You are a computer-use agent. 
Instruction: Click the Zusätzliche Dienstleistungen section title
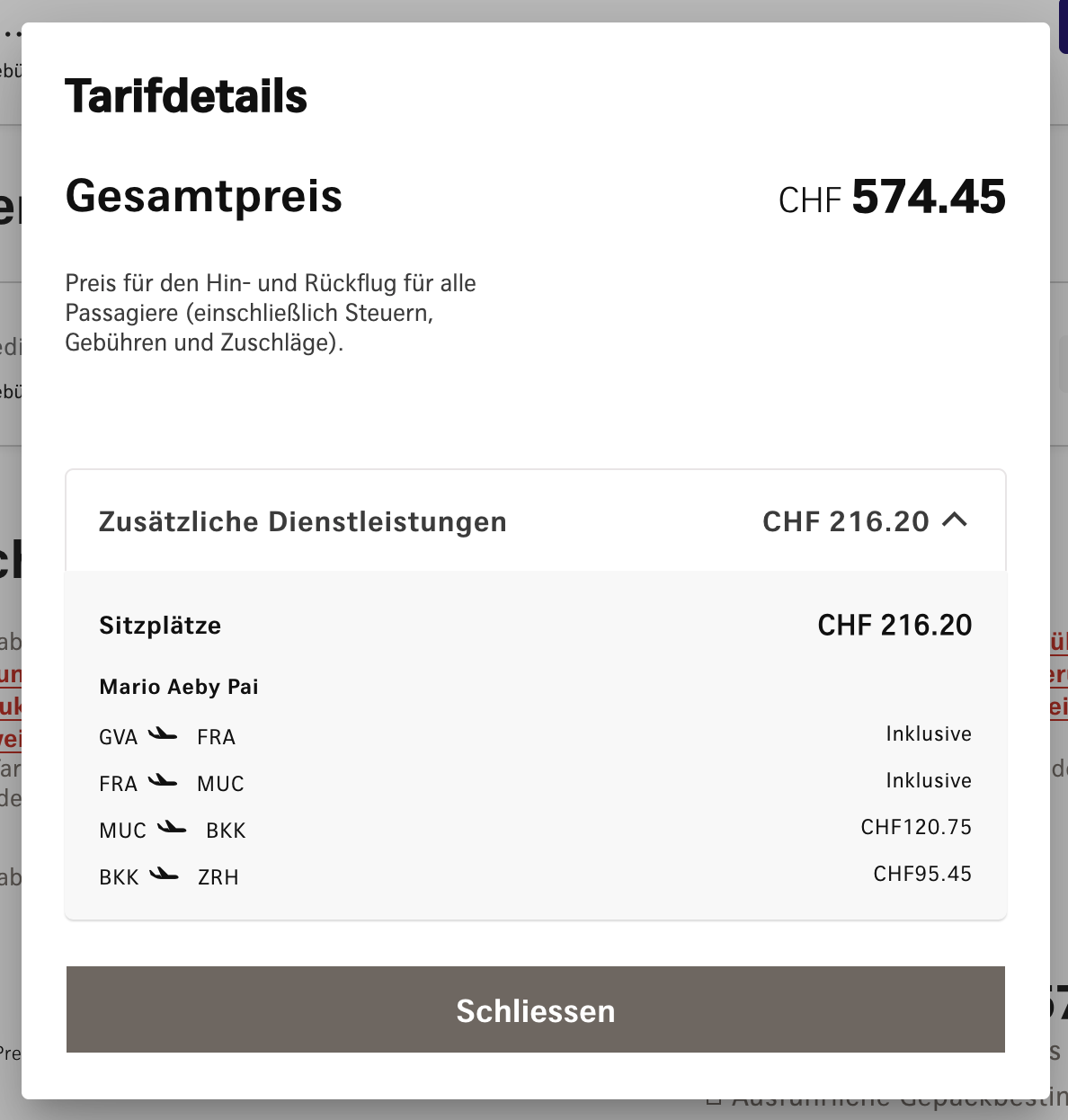302,521
